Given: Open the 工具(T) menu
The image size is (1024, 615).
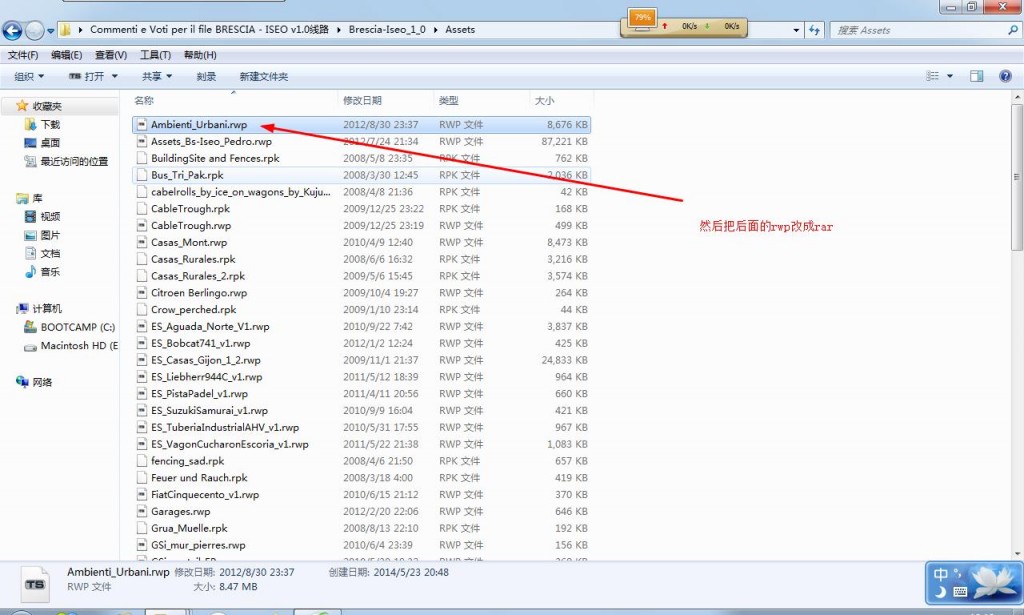Looking at the screenshot, I should point(154,55).
